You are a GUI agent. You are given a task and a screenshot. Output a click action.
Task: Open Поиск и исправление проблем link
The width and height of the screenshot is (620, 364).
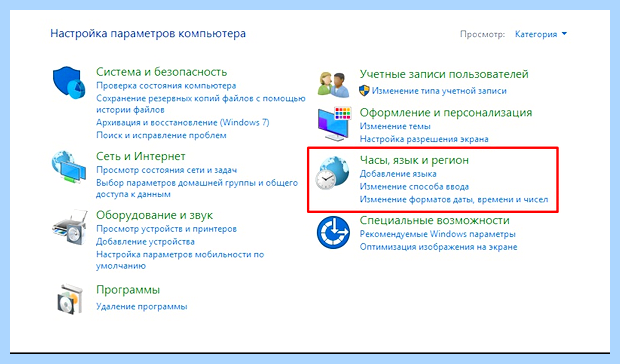(161, 135)
